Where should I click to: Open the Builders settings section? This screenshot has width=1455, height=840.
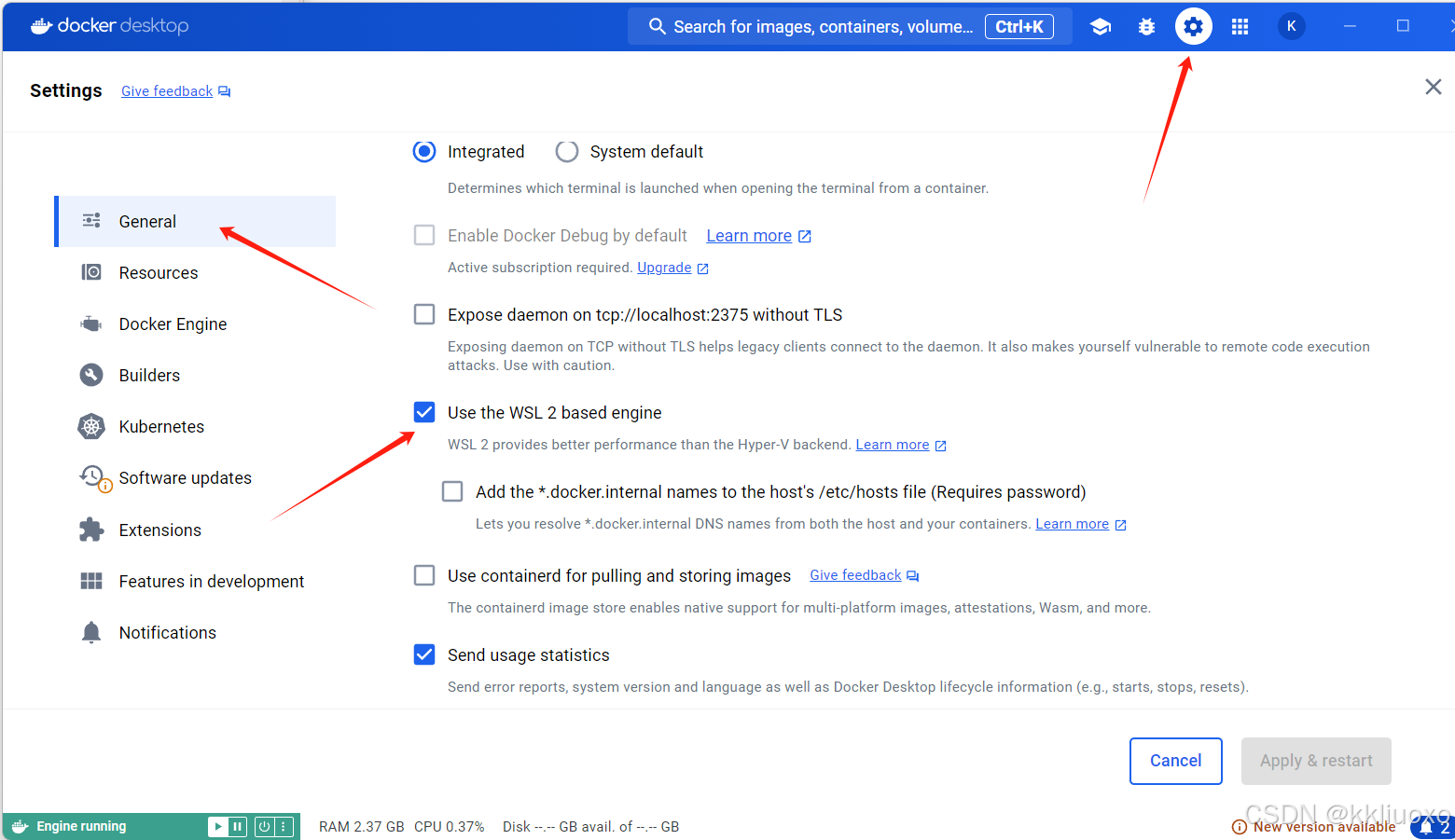pyautogui.click(x=195, y=375)
